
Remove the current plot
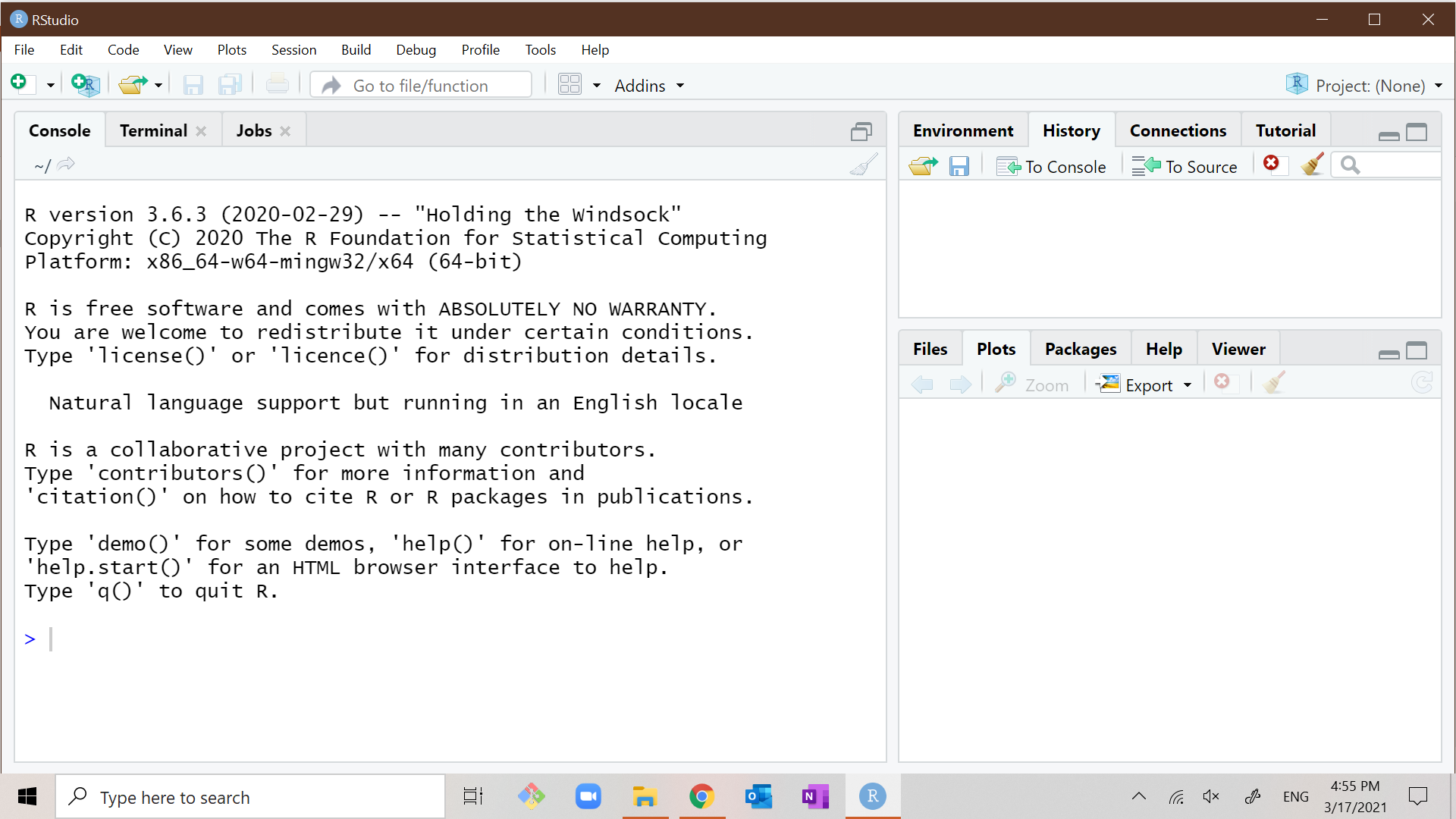(1222, 381)
